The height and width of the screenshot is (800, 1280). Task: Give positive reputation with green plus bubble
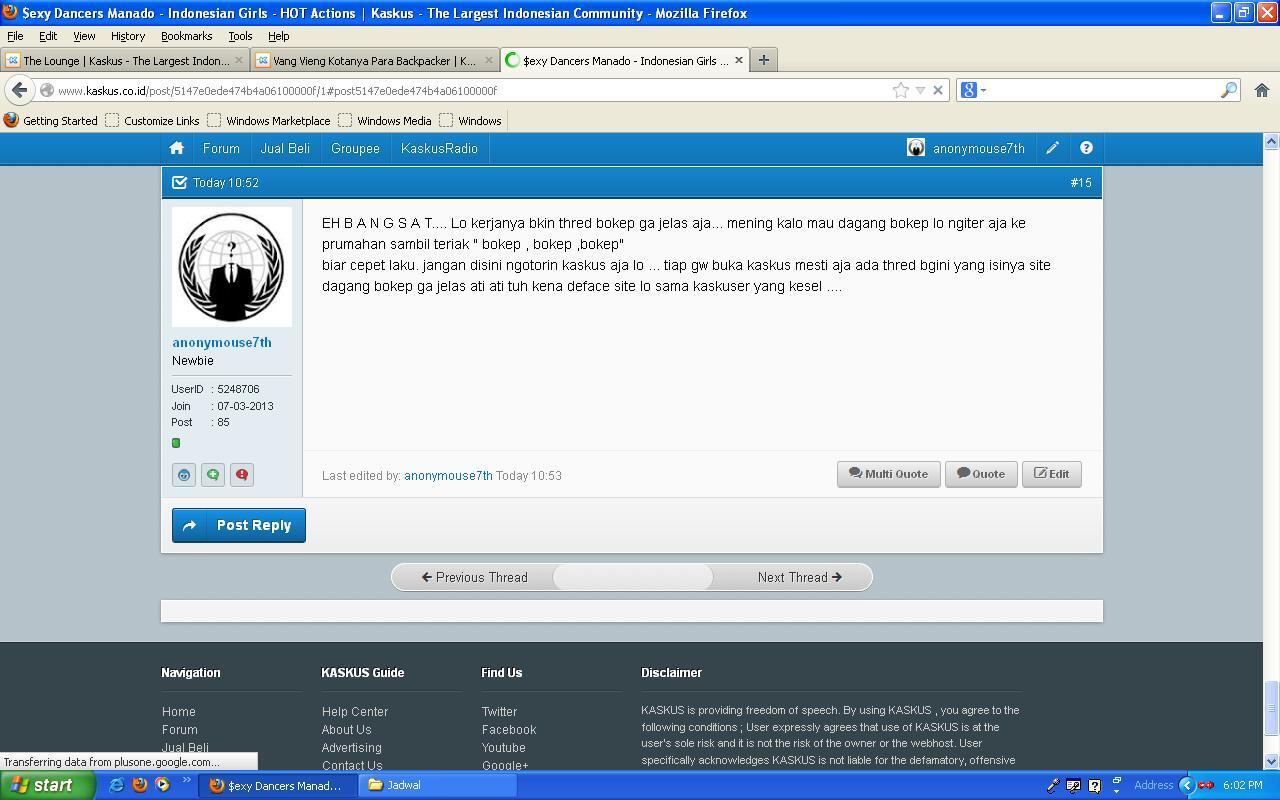coord(213,475)
